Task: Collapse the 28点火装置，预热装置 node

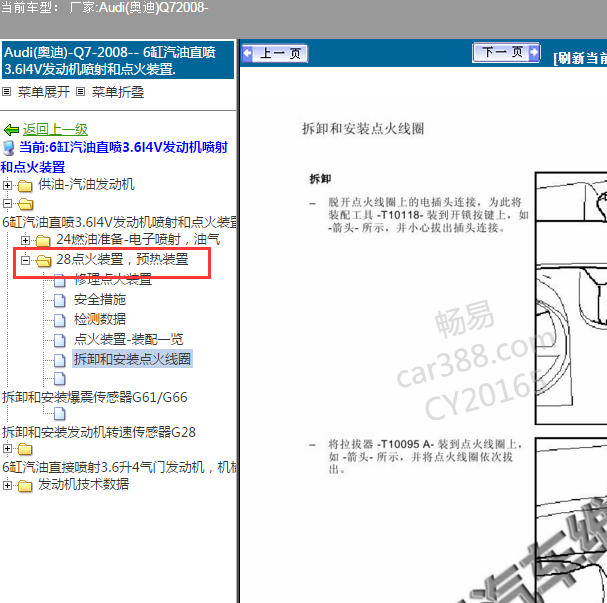Action: [25, 260]
